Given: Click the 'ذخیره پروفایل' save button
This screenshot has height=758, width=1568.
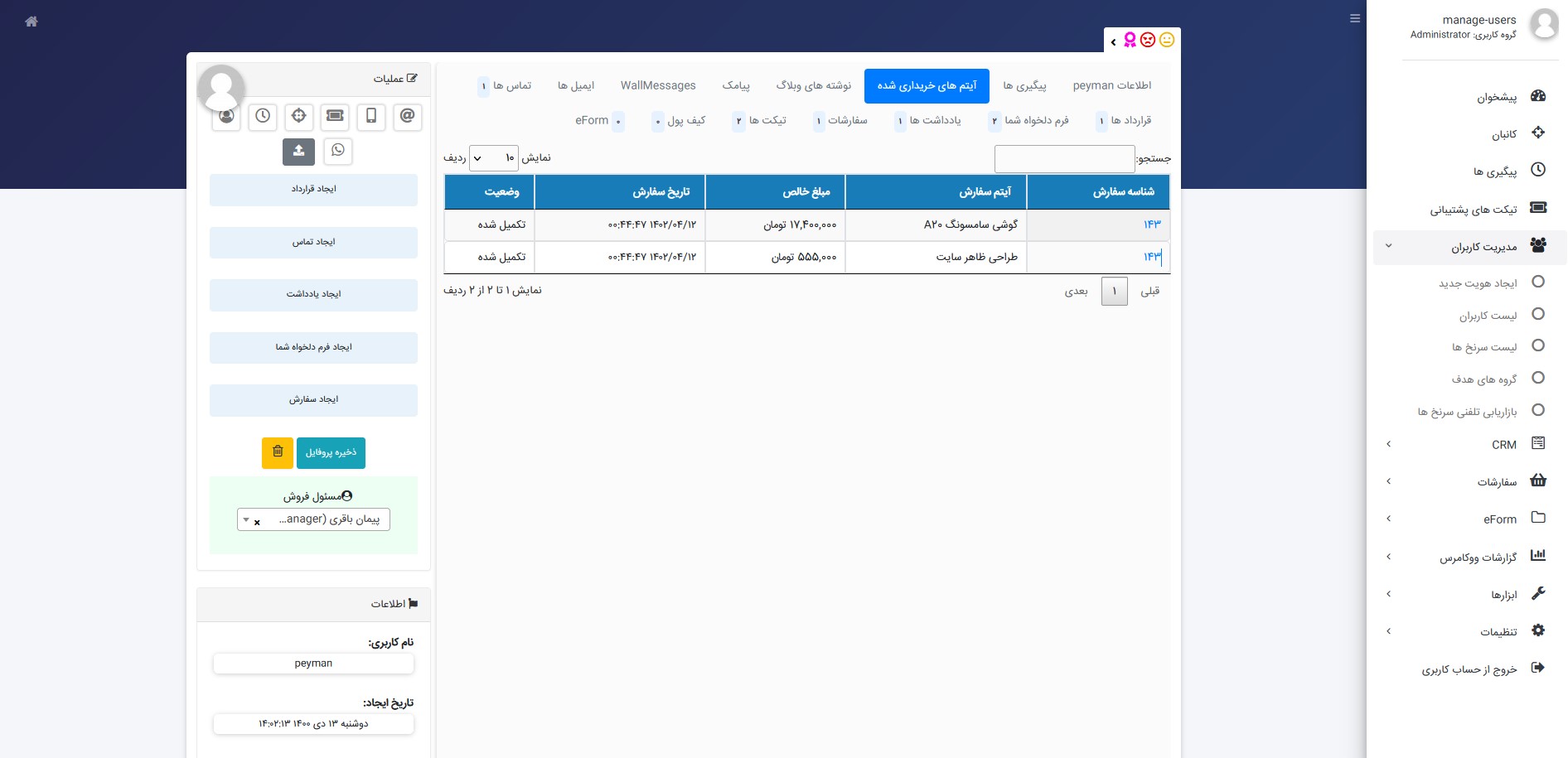Looking at the screenshot, I should tap(331, 452).
